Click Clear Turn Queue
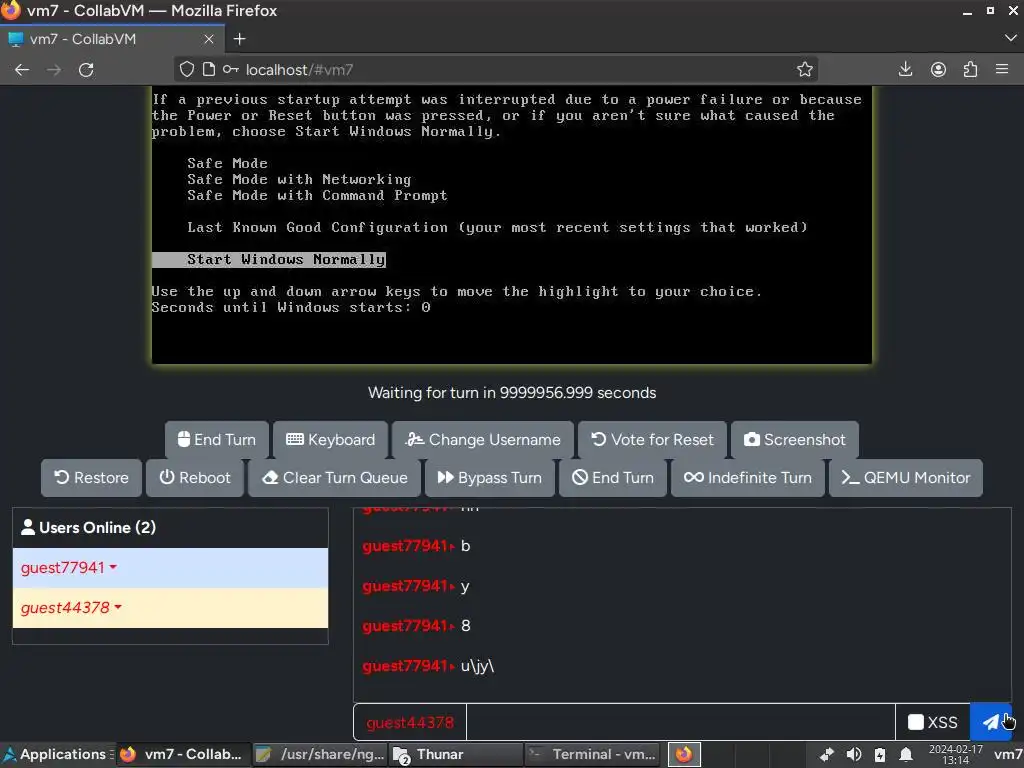The height and width of the screenshot is (768, 1024). pos(334,477)
